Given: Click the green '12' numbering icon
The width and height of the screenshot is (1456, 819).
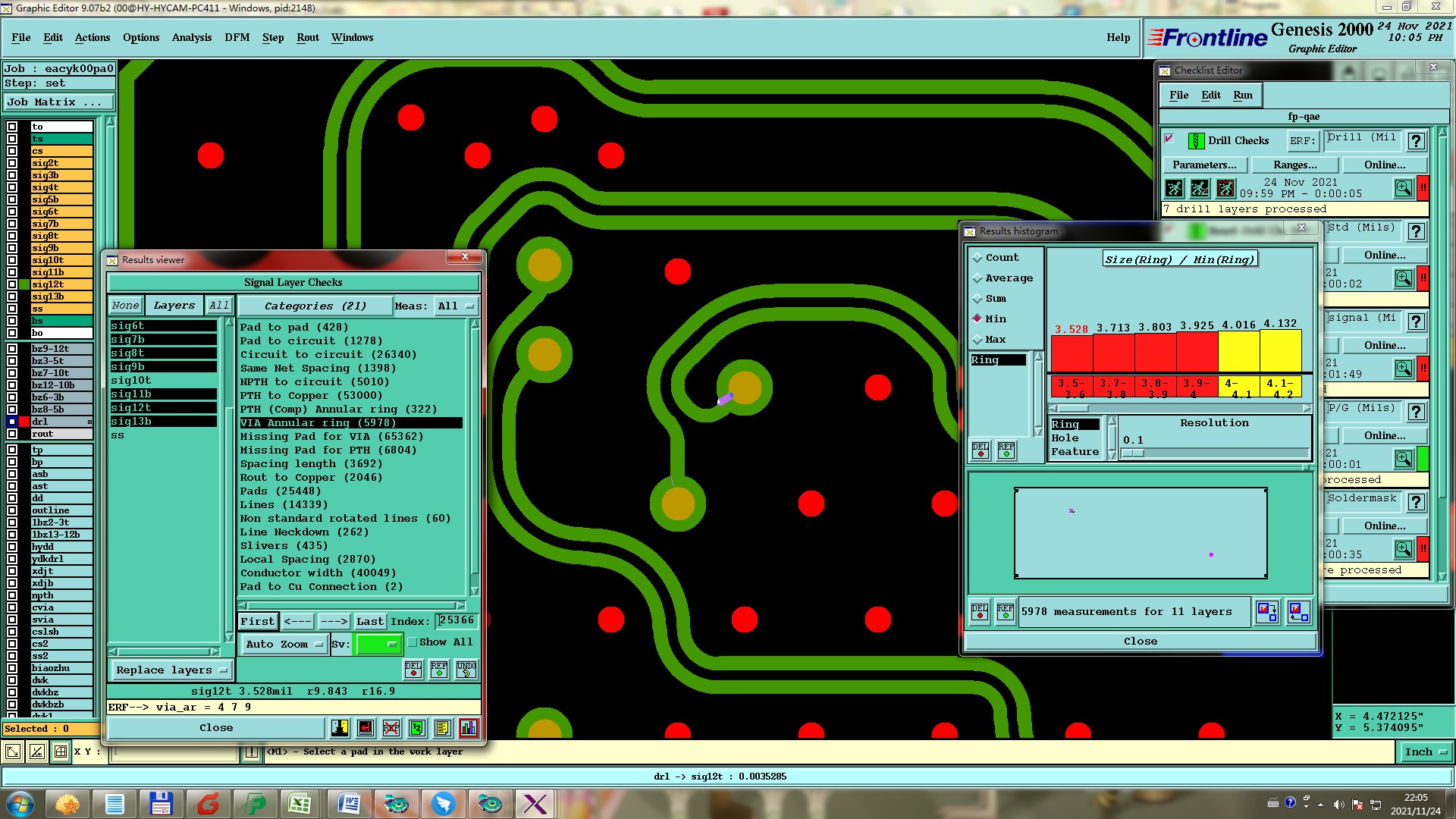Looking at the screenshot, I should 416,728.
